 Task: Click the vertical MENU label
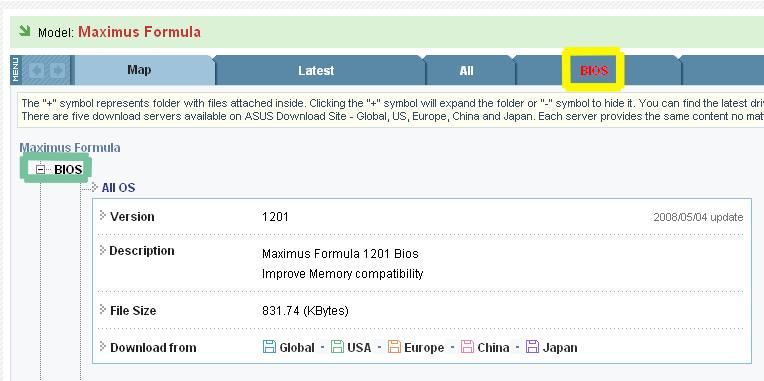click(15, 70)
